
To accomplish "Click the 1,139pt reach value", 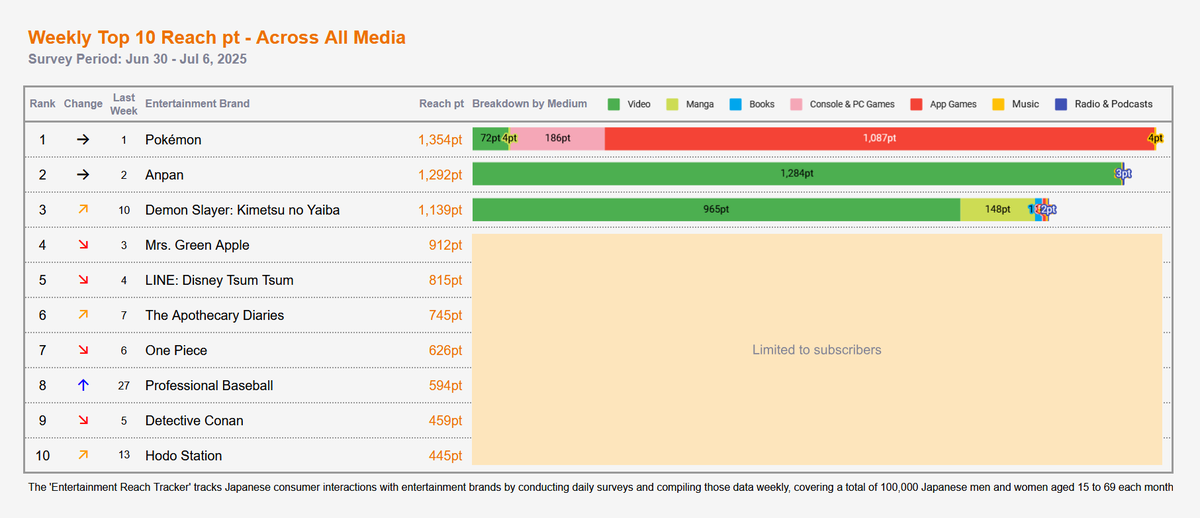I will click(x=441, y=210).
